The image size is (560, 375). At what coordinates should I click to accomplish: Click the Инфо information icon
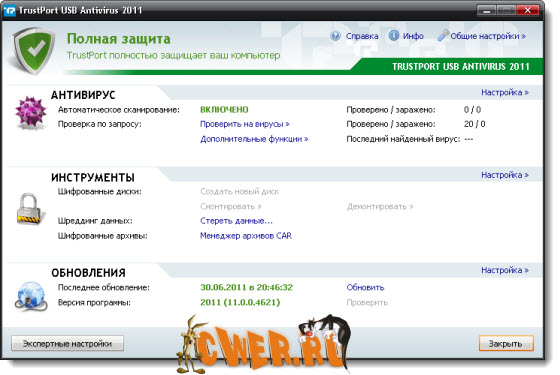(x=394, y=36)
